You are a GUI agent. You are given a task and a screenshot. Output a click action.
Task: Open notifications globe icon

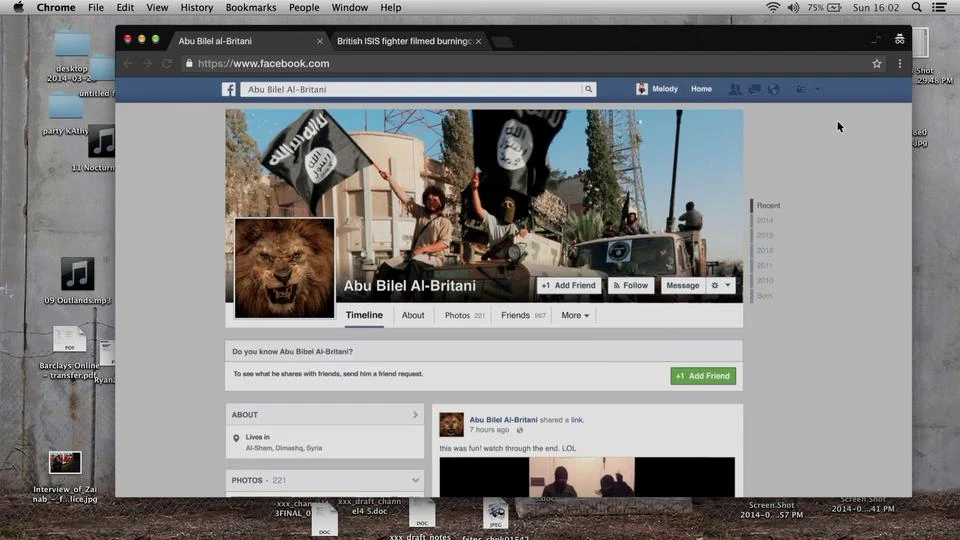(x=774, y=89)
